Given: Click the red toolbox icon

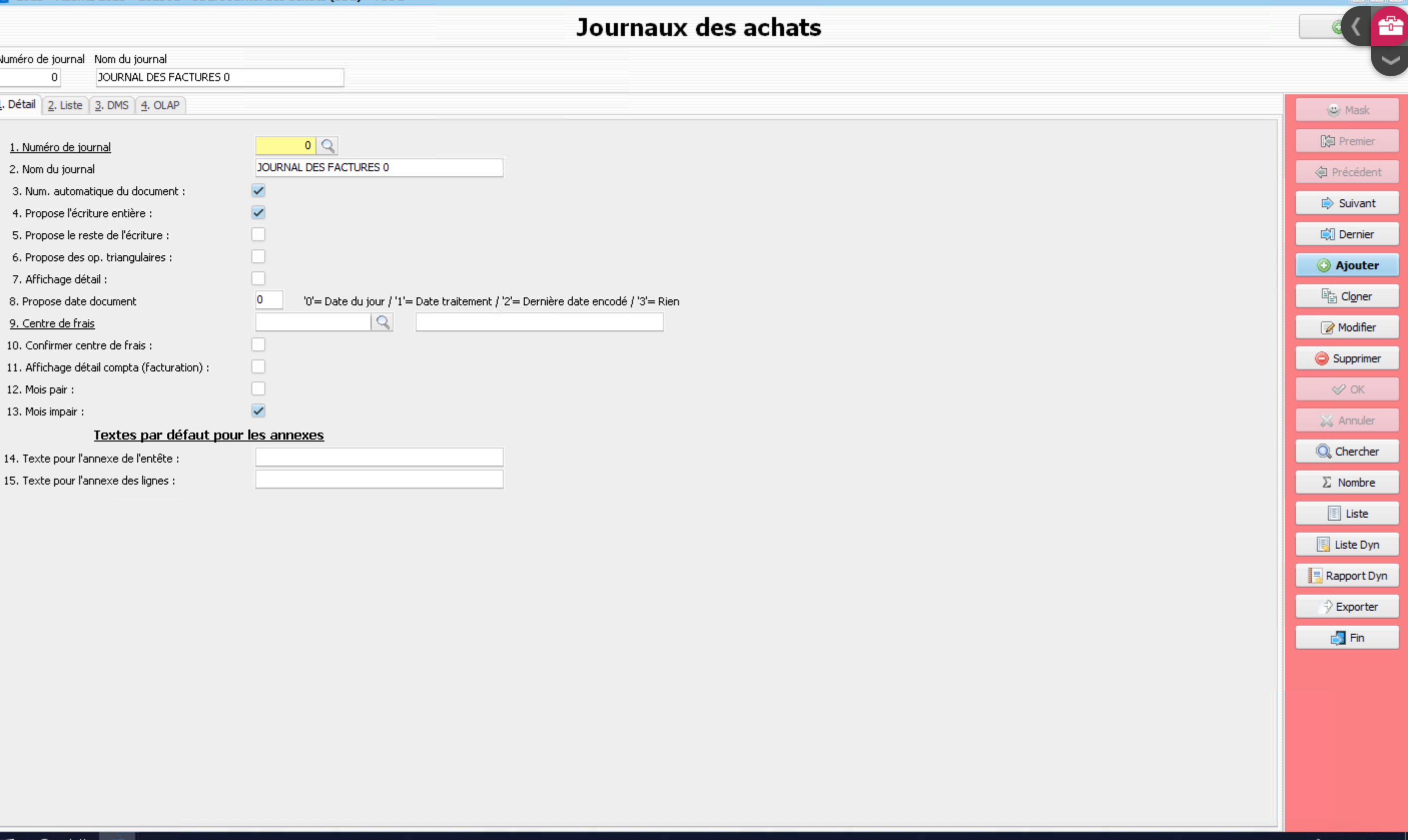Looking at the screenshot, I should pyautogui.click(x=1390, y=26).
